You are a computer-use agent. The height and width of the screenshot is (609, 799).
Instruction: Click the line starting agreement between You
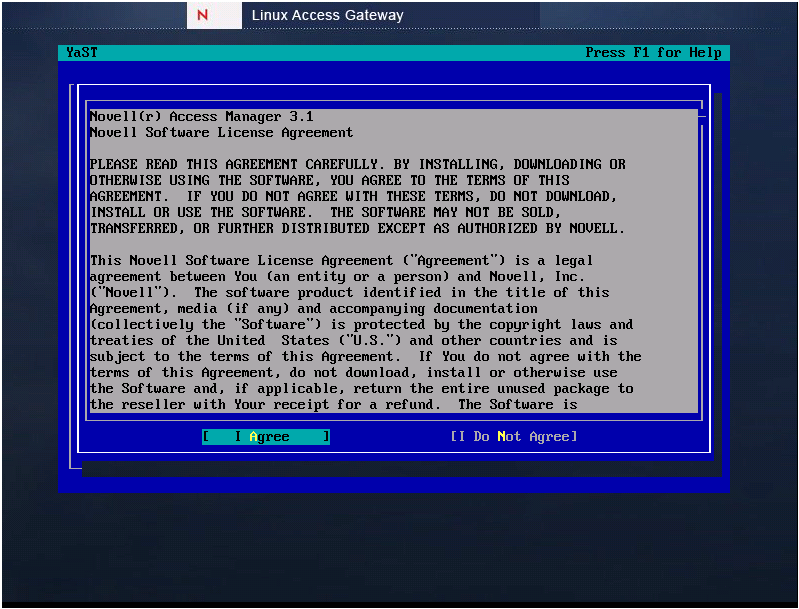click(337, 276)
